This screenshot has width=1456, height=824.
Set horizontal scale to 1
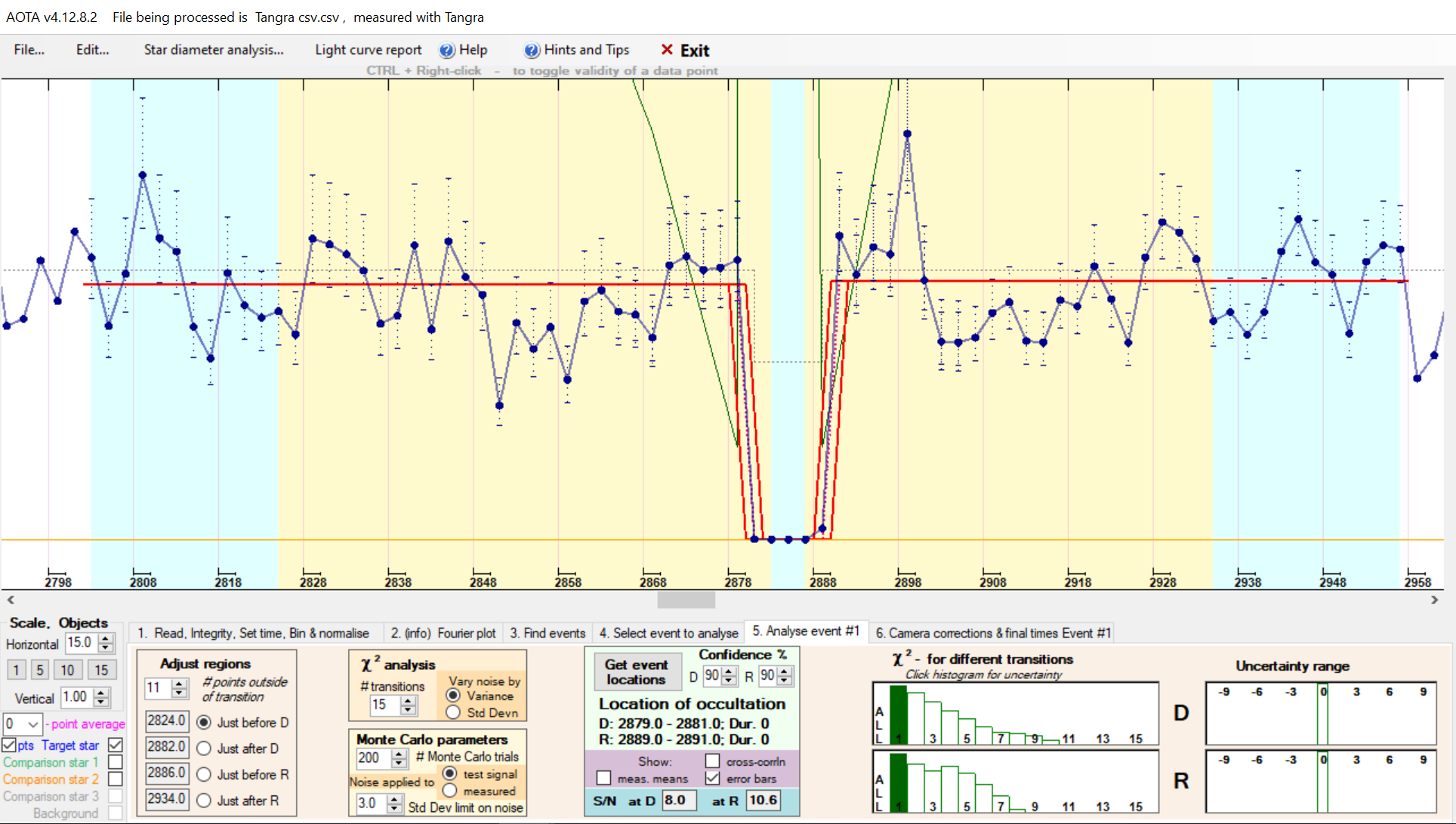pos(16,670)
